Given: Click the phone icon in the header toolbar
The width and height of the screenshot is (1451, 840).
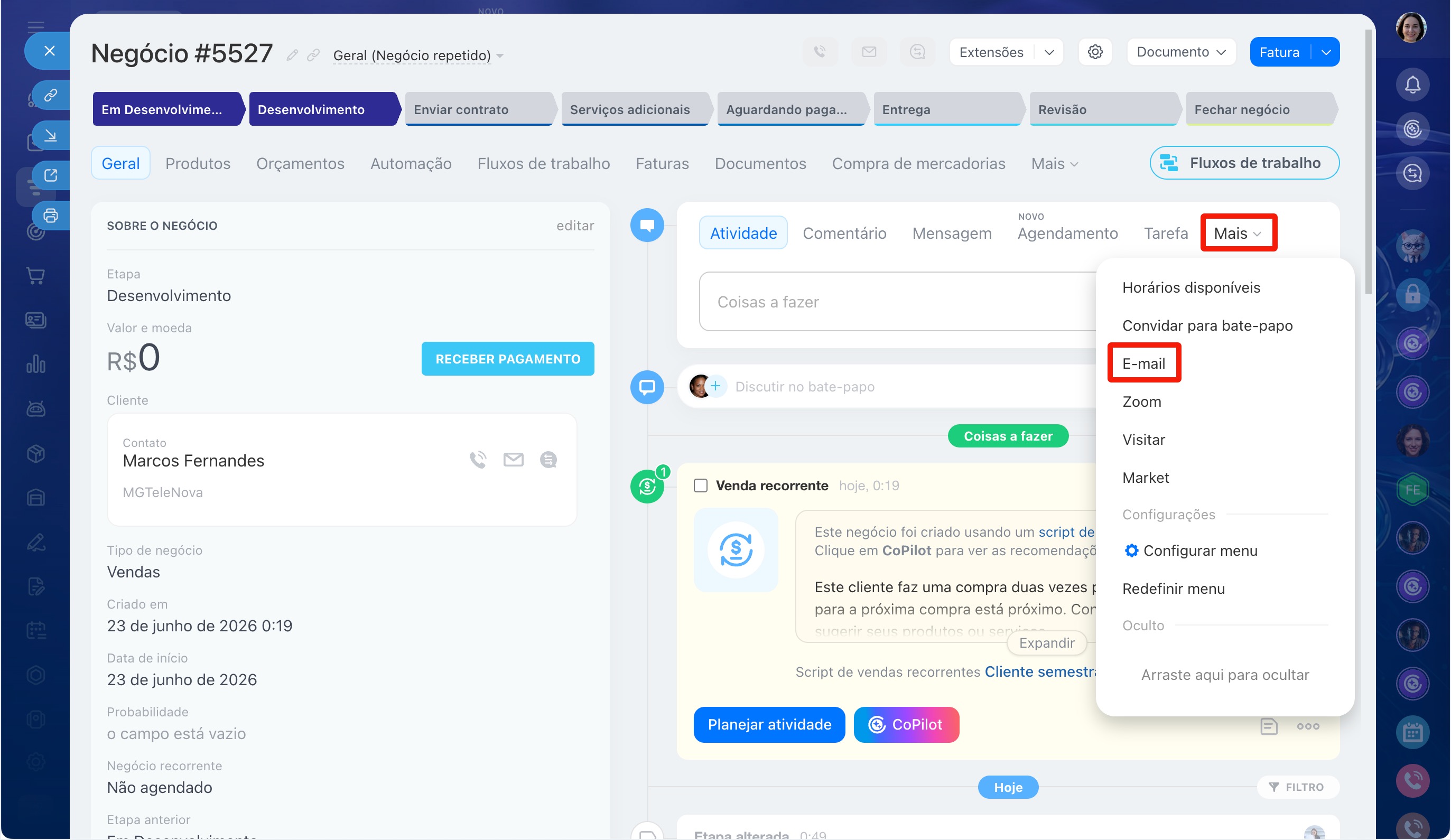Looking at the screenshot, I should (x=820, y=52).
